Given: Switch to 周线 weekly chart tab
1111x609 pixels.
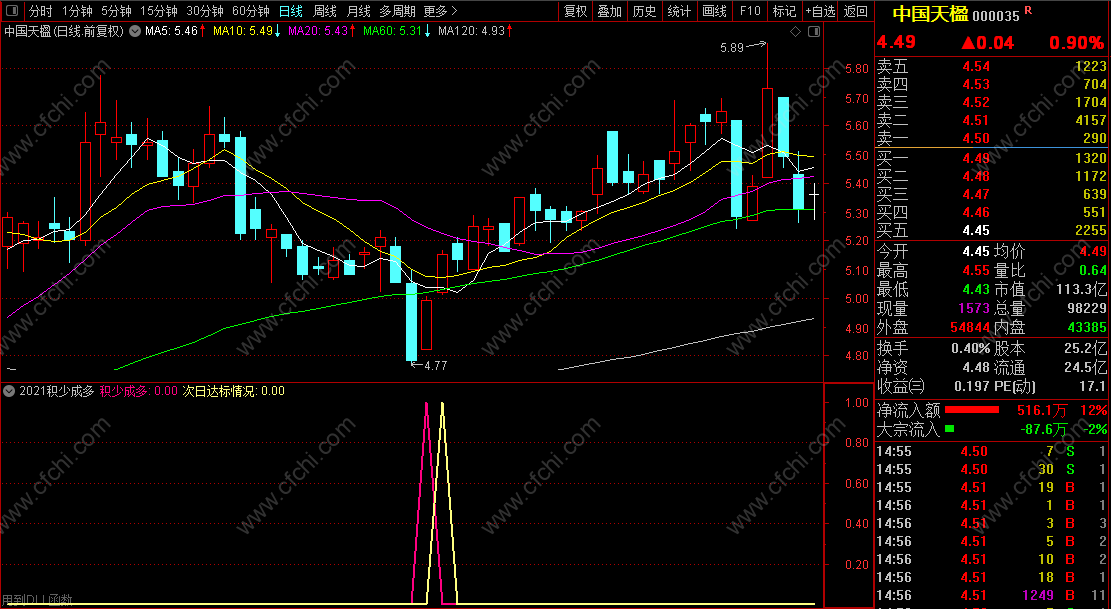Looking at the screenshot, I should coord(325,11).
